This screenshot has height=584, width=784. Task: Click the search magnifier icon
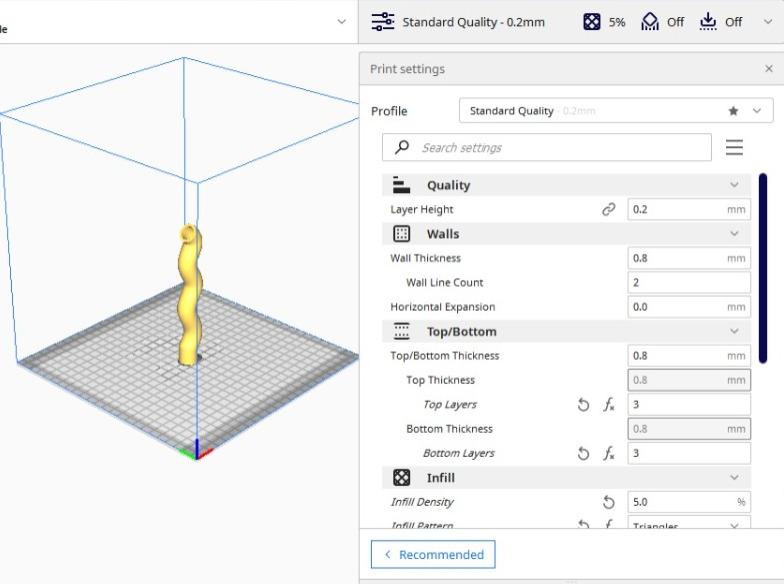tap(402, 147)
